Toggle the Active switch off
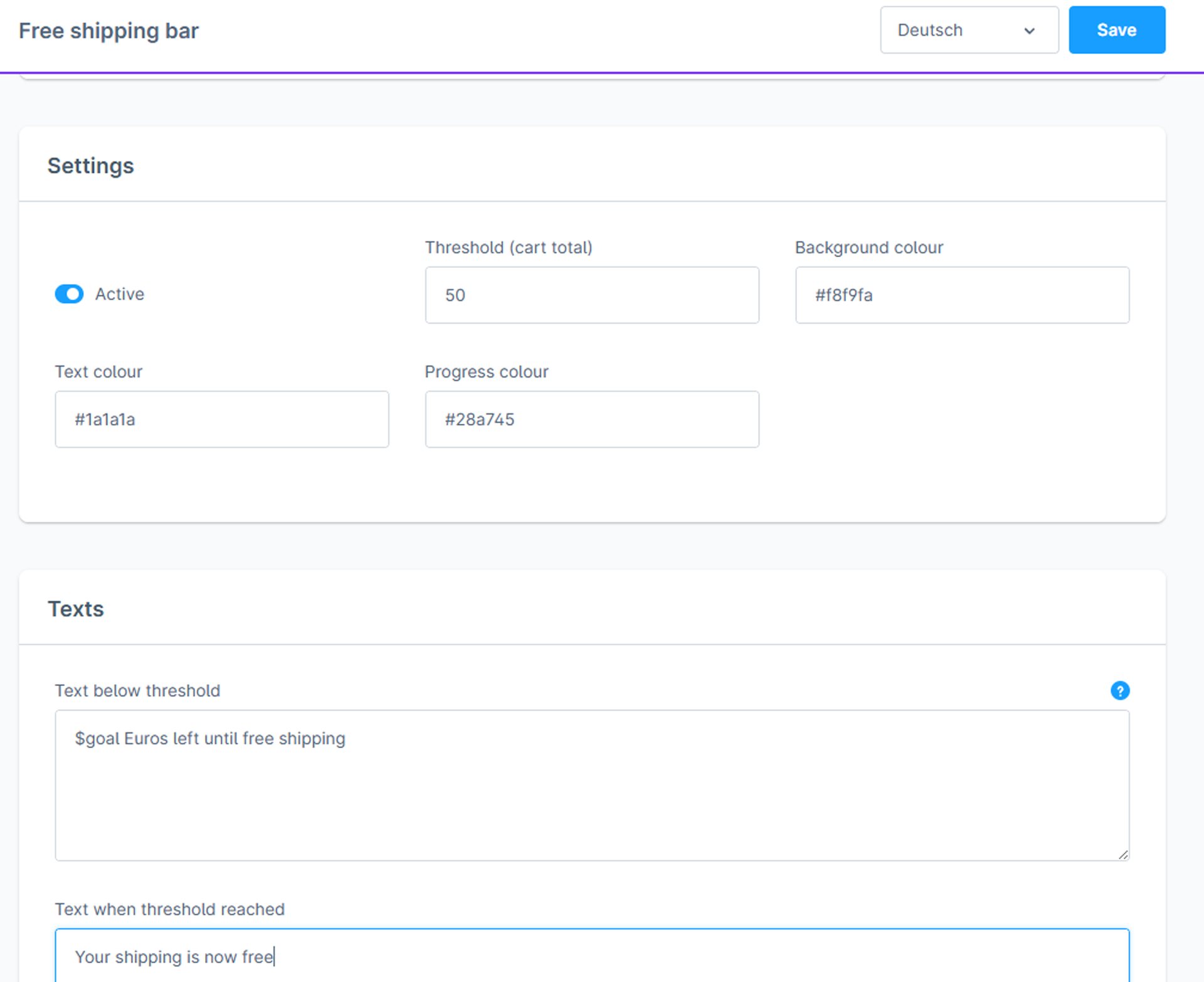1204x982 pixels. click(x=69, y=294)
